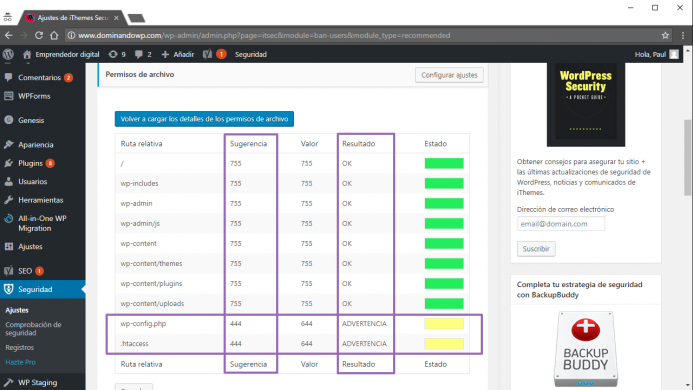Open the WordPress logo menu

point(8,54)
